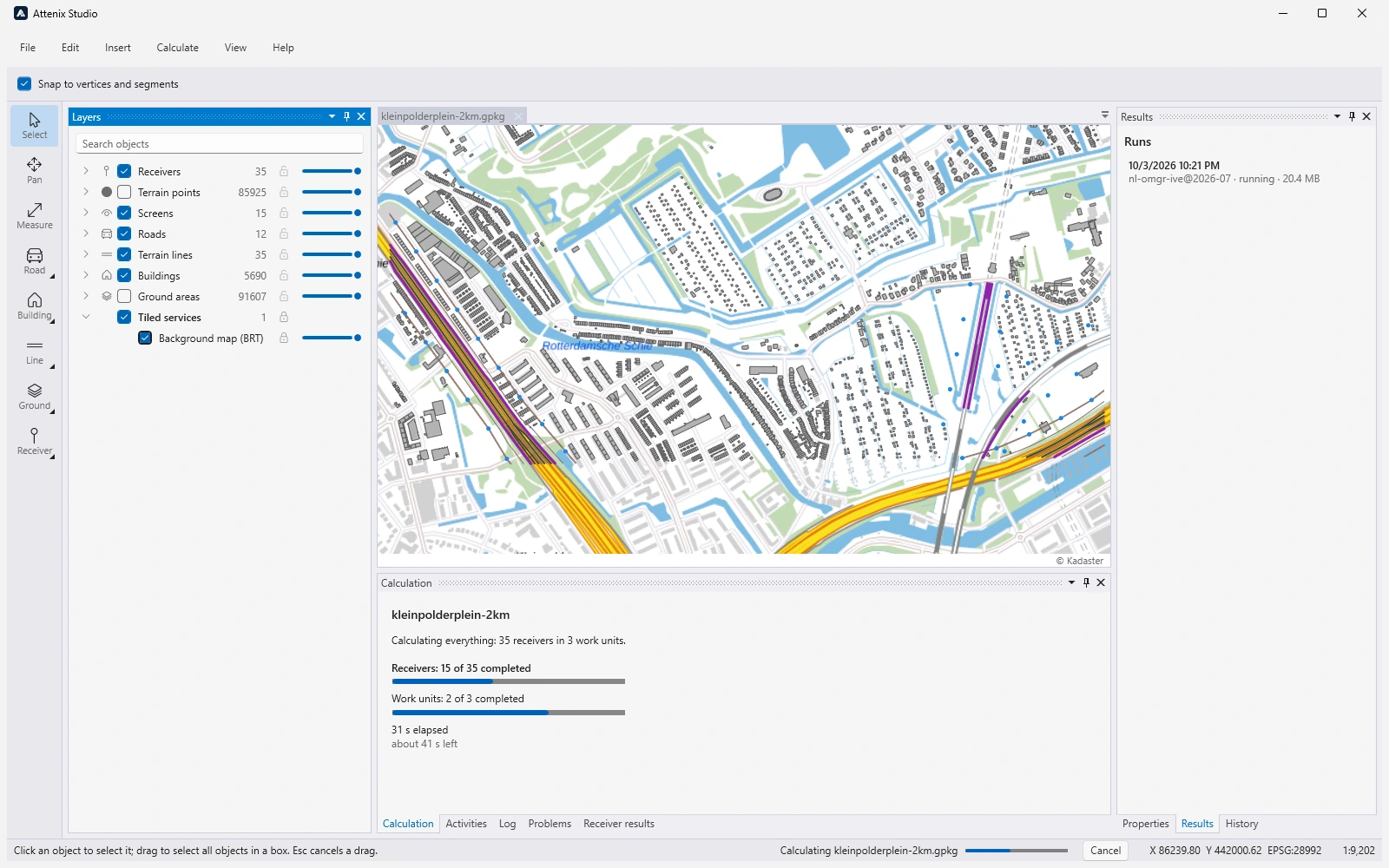1389x868 pixels.
Task: Pin the Calculation panel
Action: click(1086, 582)
